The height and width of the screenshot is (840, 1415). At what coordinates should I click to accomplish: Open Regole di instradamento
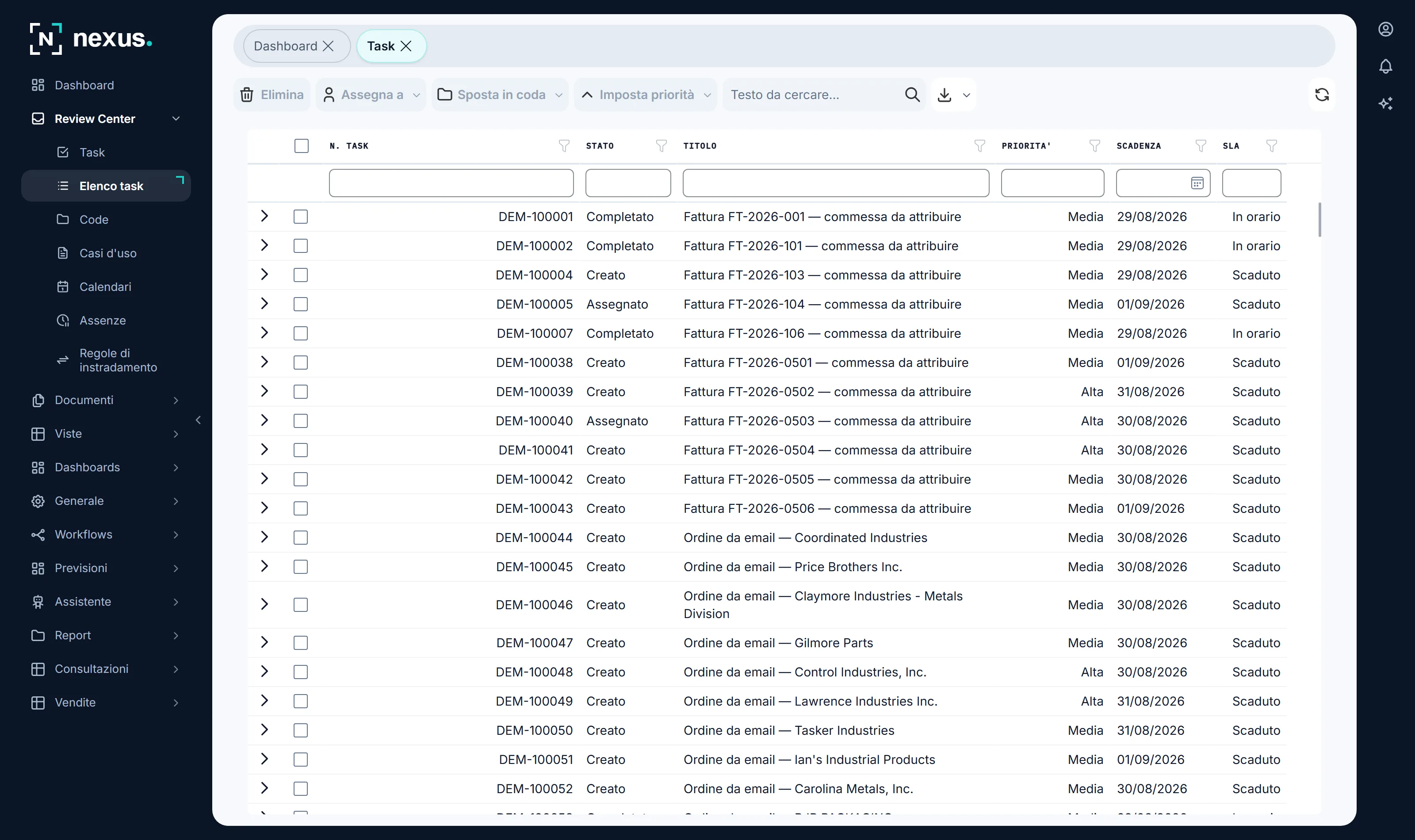tap(106, 360)
